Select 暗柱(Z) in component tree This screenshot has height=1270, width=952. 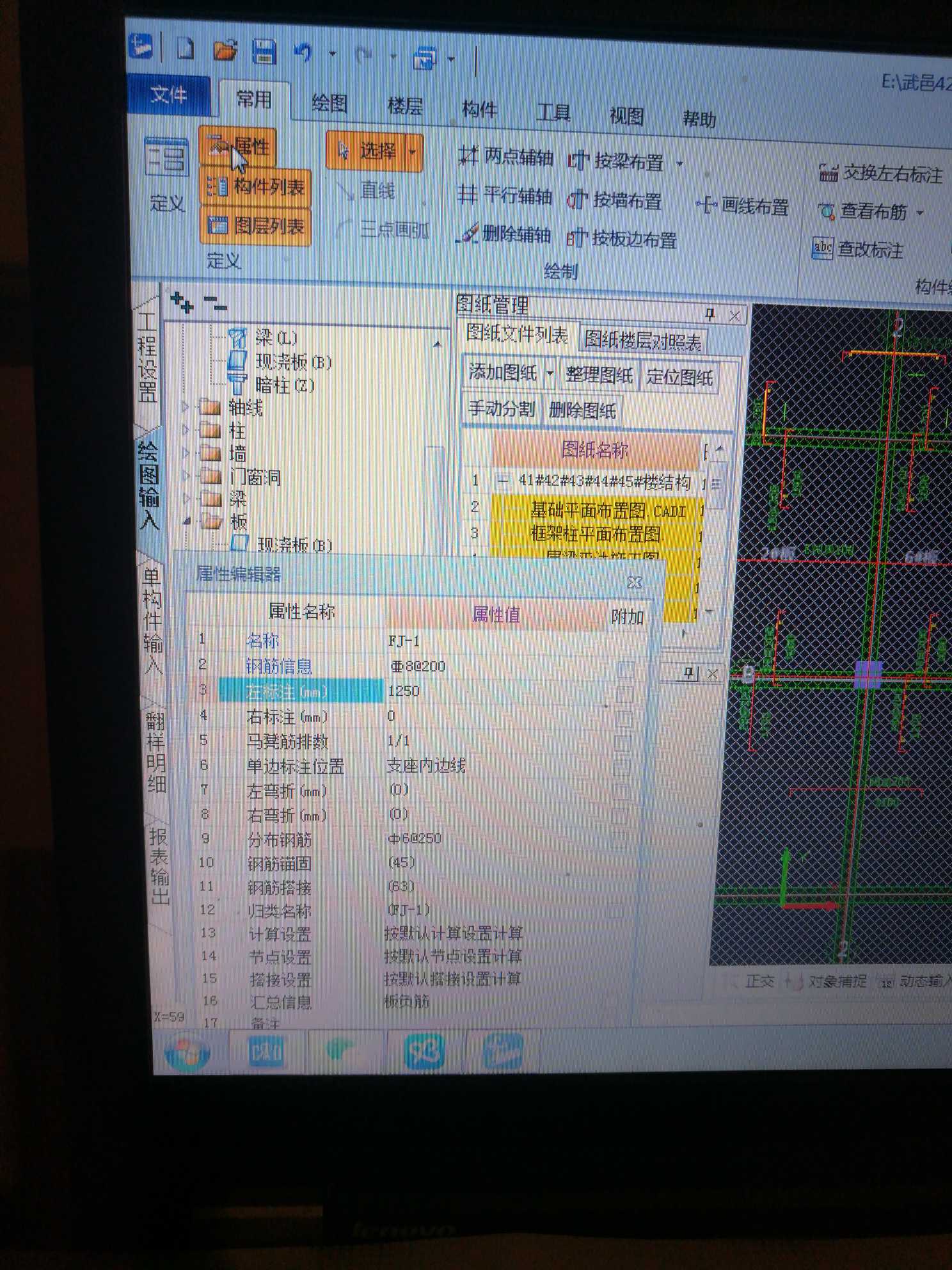pos(273,384)
